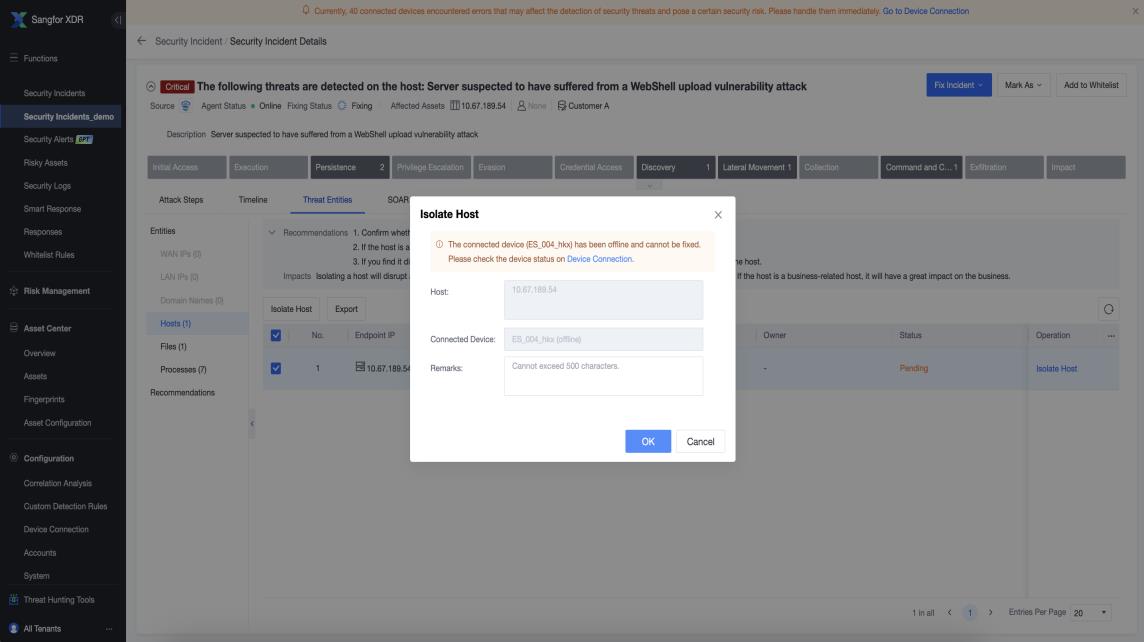This screenshot has height=642, width=1144.
Task: Click the Risk Management section icon
Action: click(x=13, y=290)
